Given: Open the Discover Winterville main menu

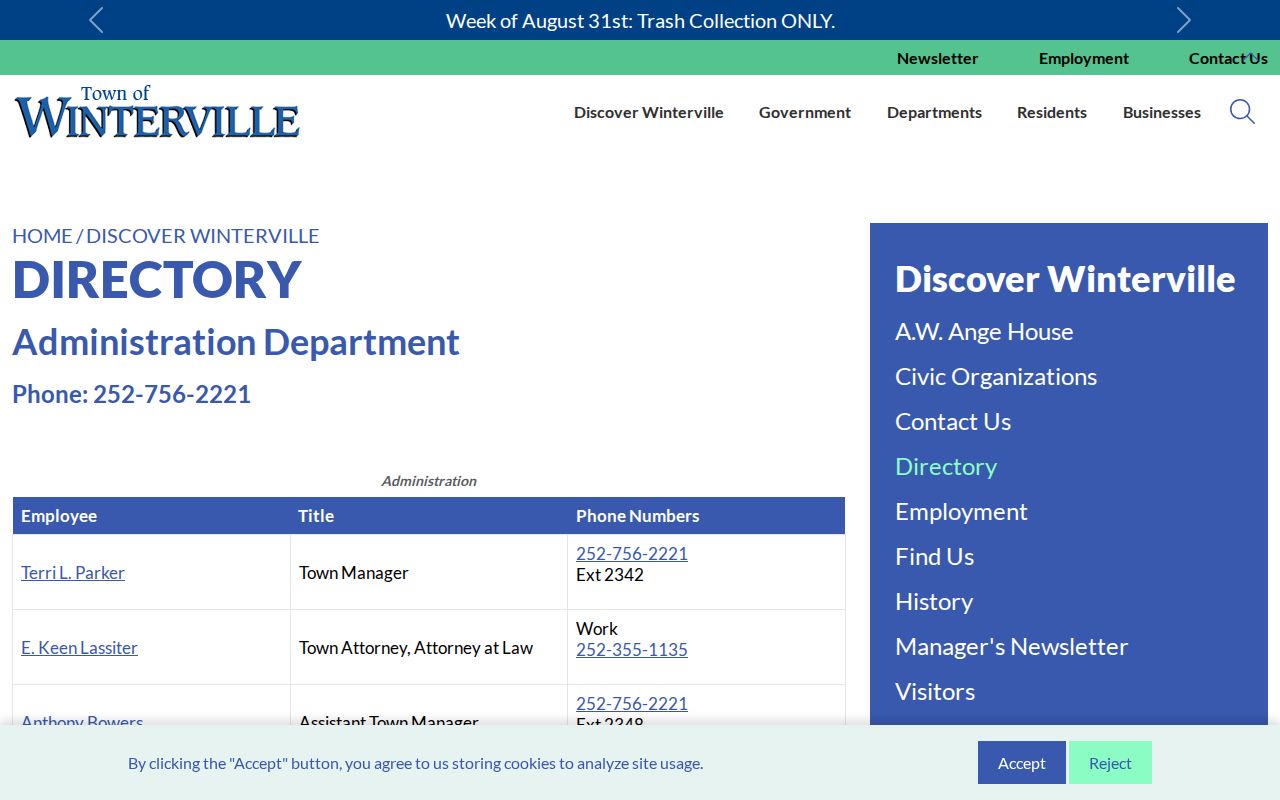Looking at the screenshot, I should click(649, 112).
